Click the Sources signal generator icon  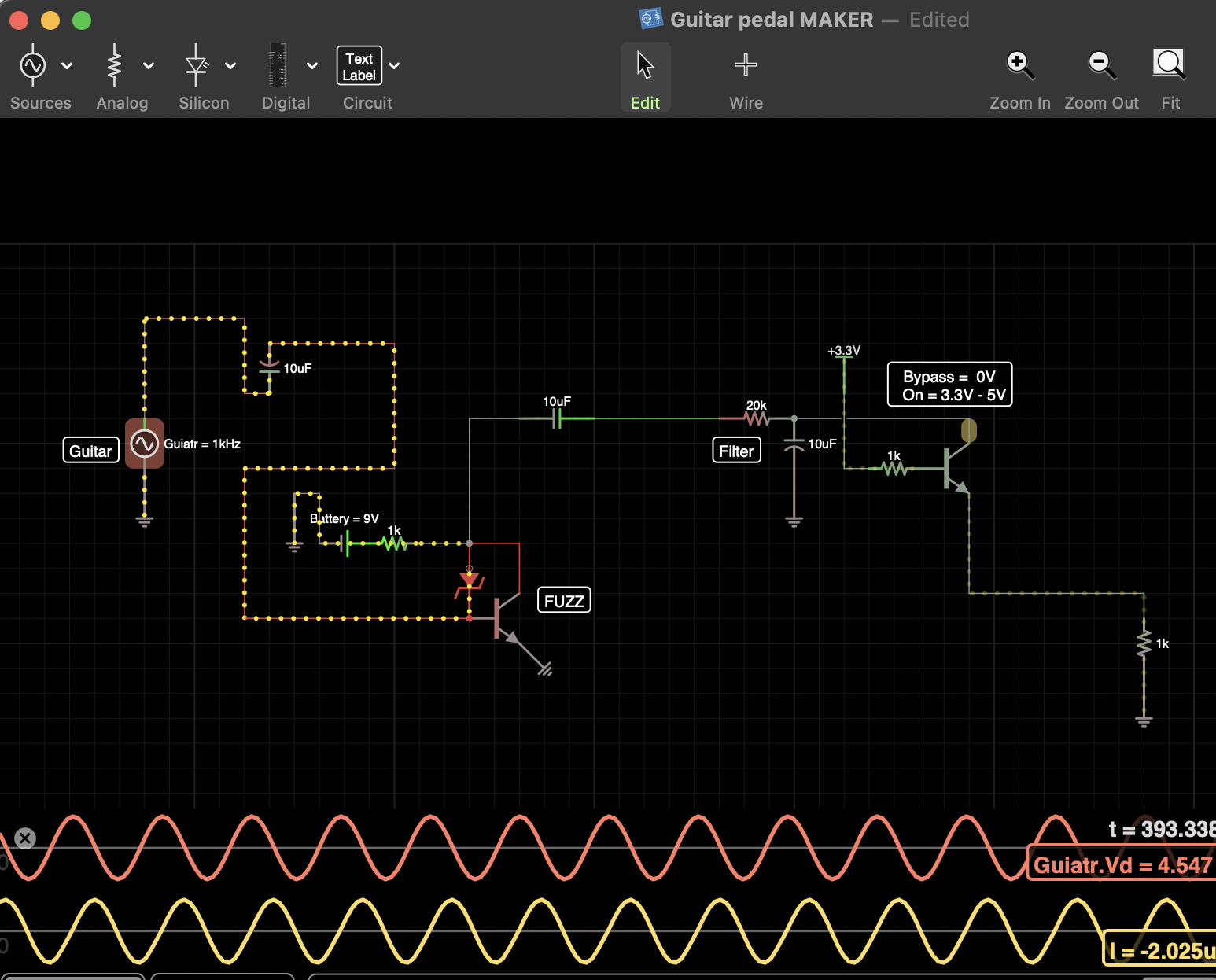(x=33, y=66)
